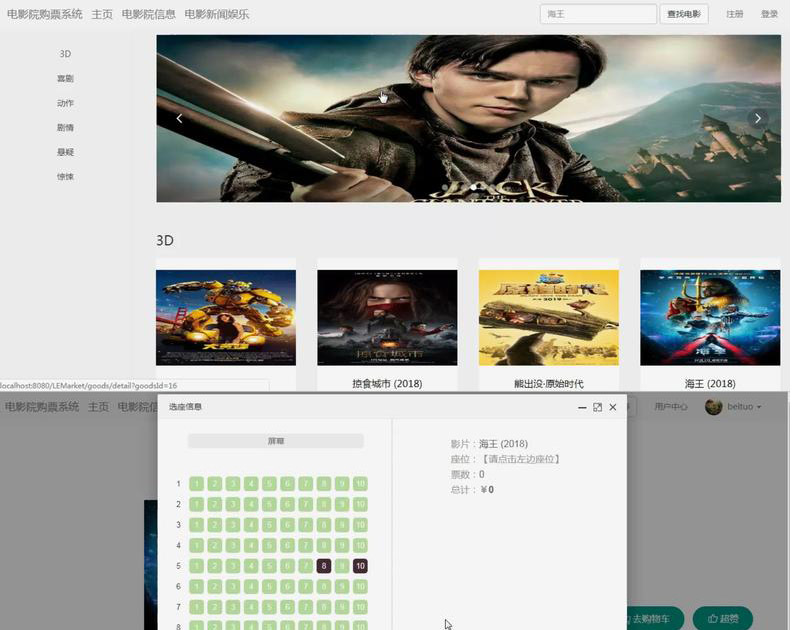
Task: Click the sold dark seat 8 in row 5
Action: point(324,566)
